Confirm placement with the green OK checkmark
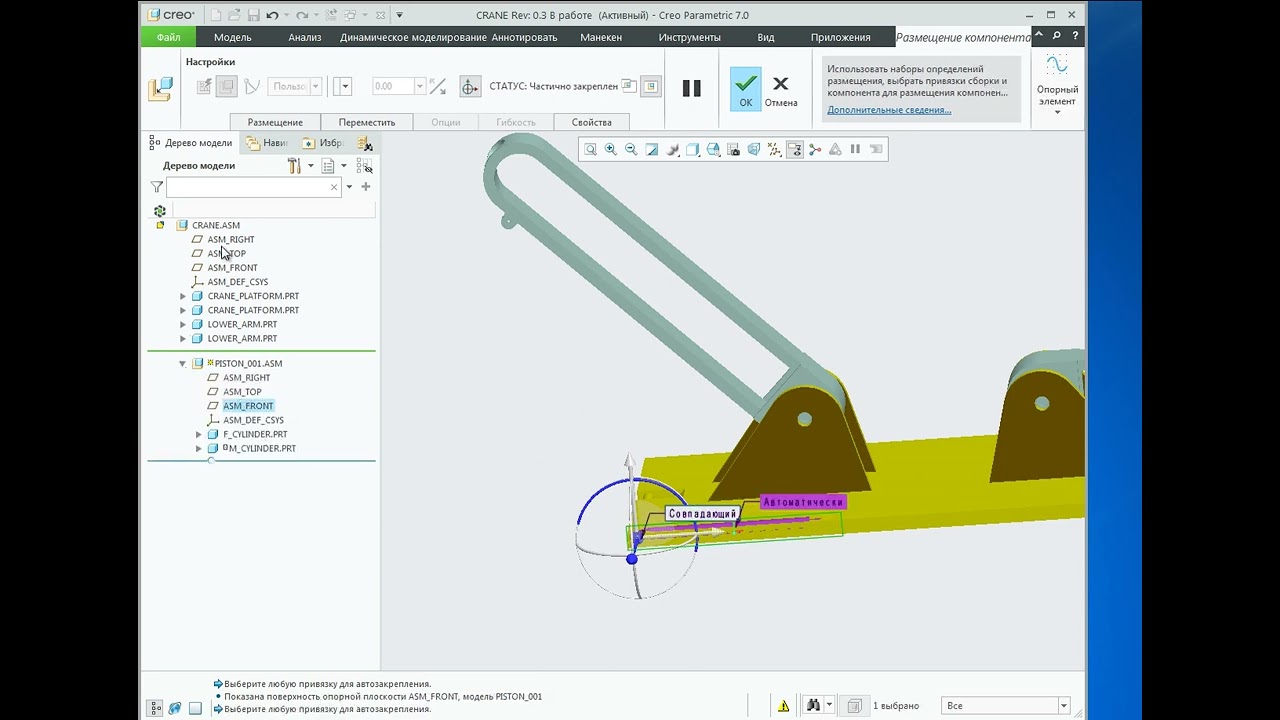1280x720 pixels. click(745, 89)
